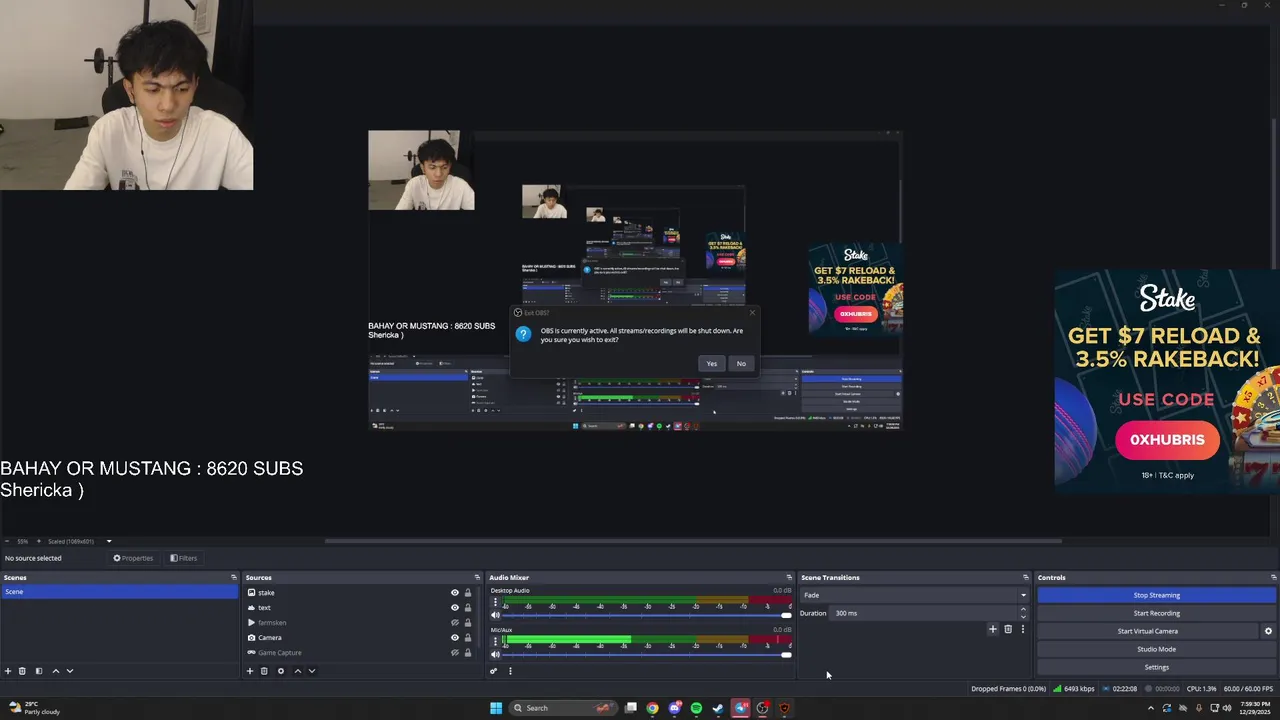Open scene filters icon in Scenes panel
This screenshot has width=1280, height=720.
pyautogui.click(x=39, y=671)
